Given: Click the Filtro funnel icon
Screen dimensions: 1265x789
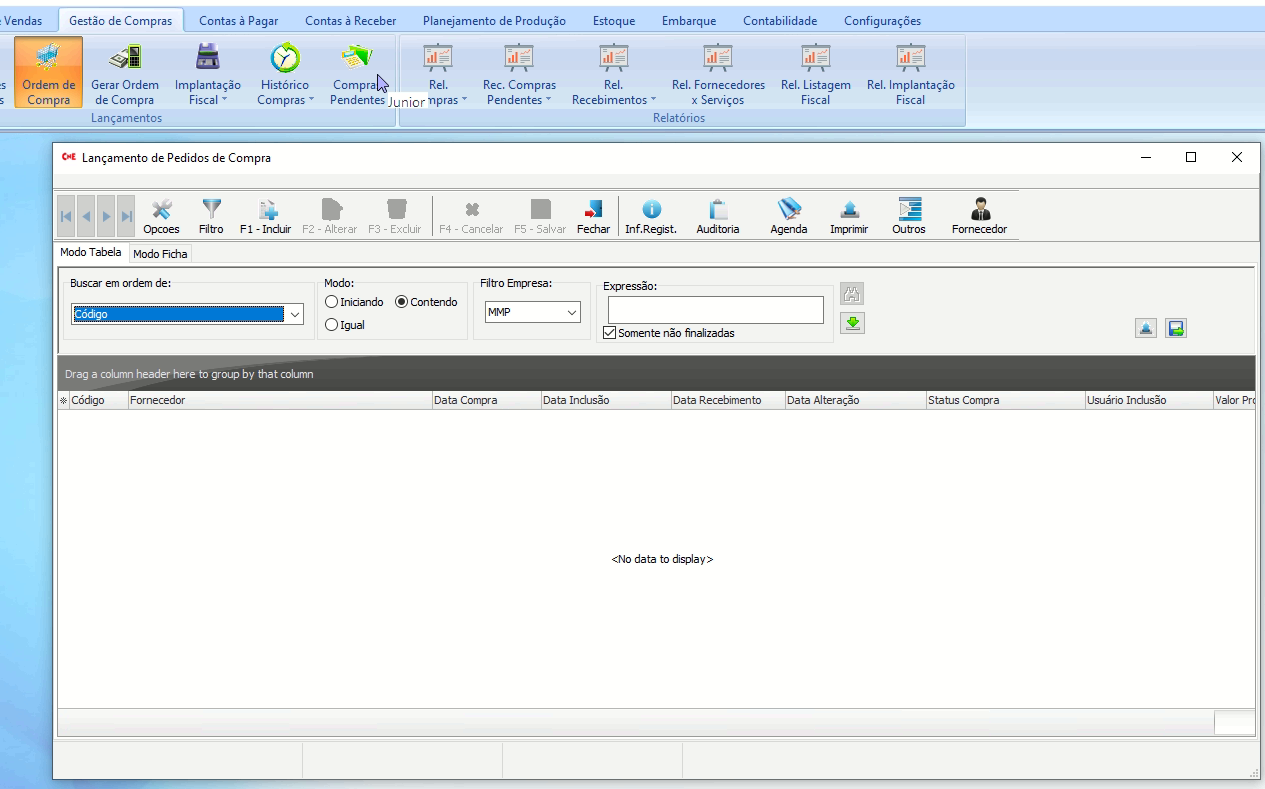Looking at the screenshot, I should [x=211, y=211].
